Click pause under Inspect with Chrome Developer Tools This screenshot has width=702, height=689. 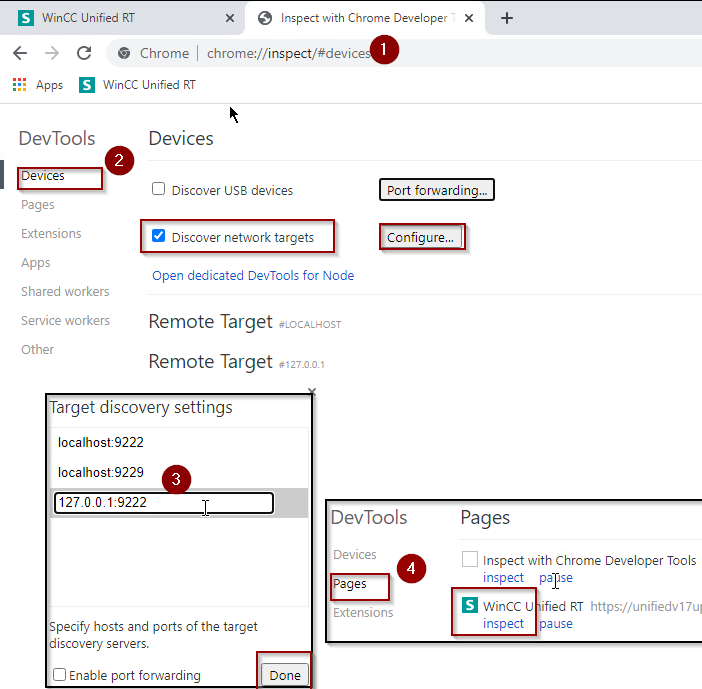556,578
